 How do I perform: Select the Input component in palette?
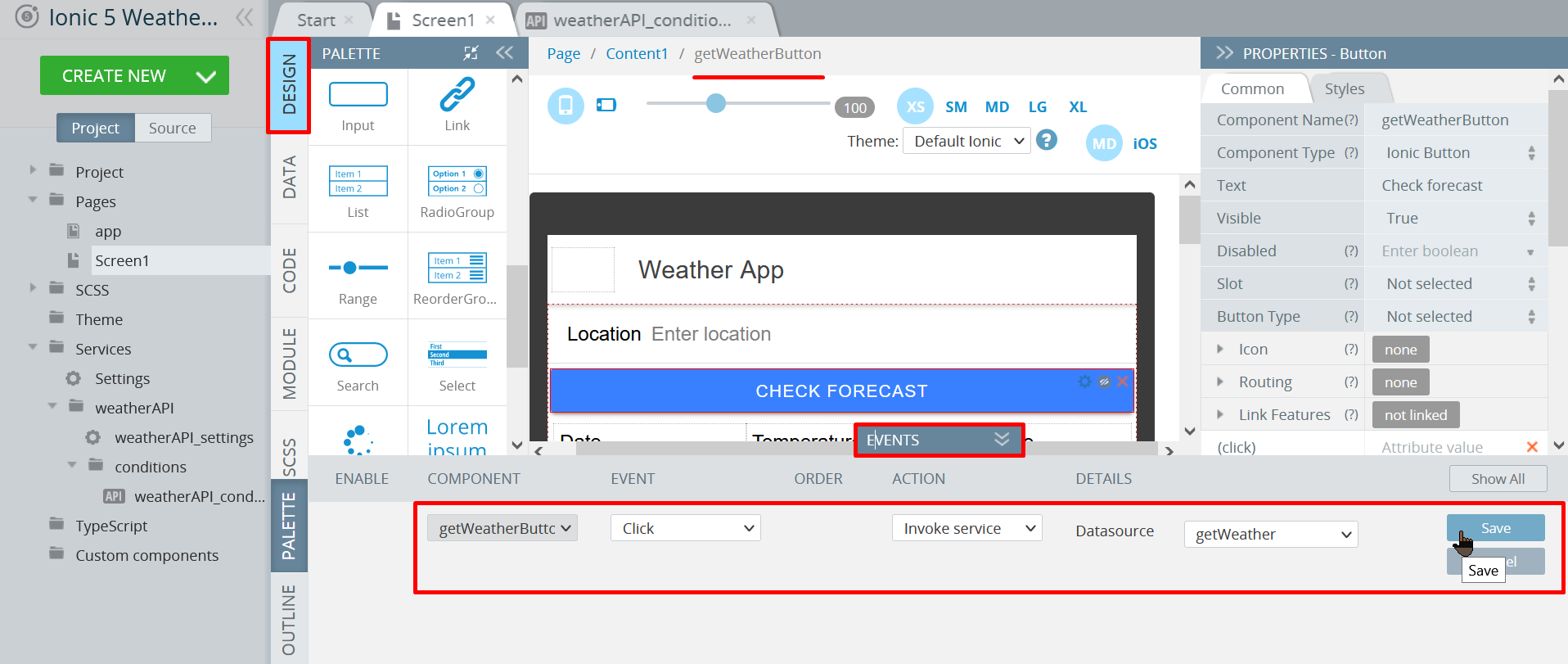click(x=358, y=107)
